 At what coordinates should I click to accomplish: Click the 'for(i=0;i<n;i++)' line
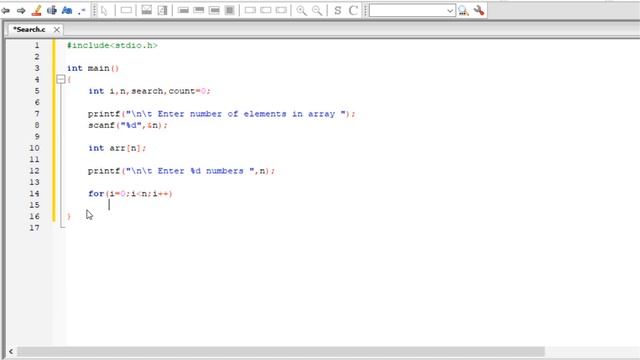tap(130, 194)
